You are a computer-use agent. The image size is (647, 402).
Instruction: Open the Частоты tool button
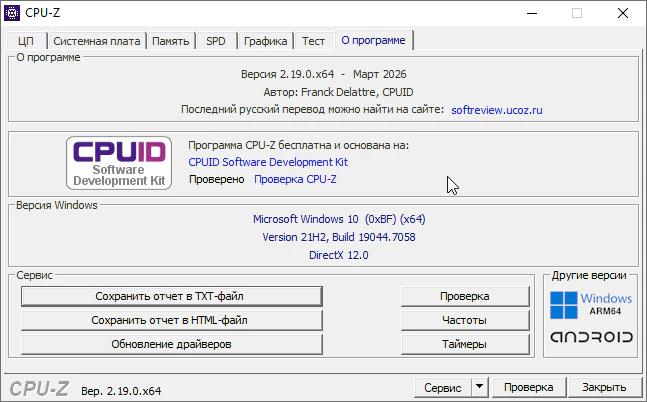pos(464,320)
